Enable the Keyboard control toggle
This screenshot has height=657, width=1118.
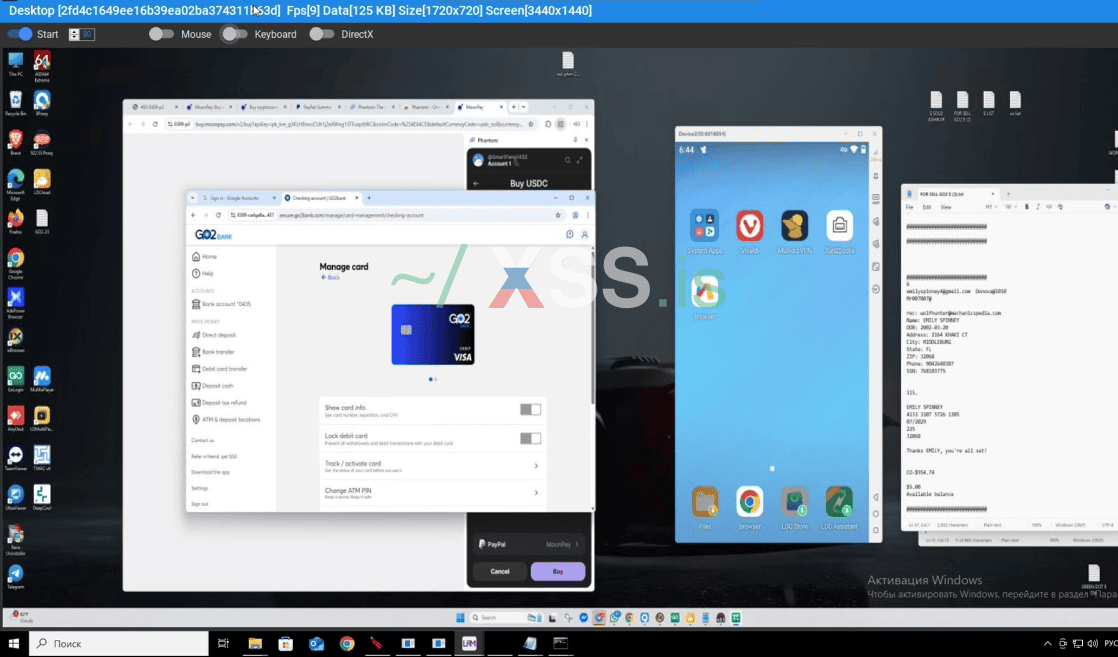pos(235,34)
